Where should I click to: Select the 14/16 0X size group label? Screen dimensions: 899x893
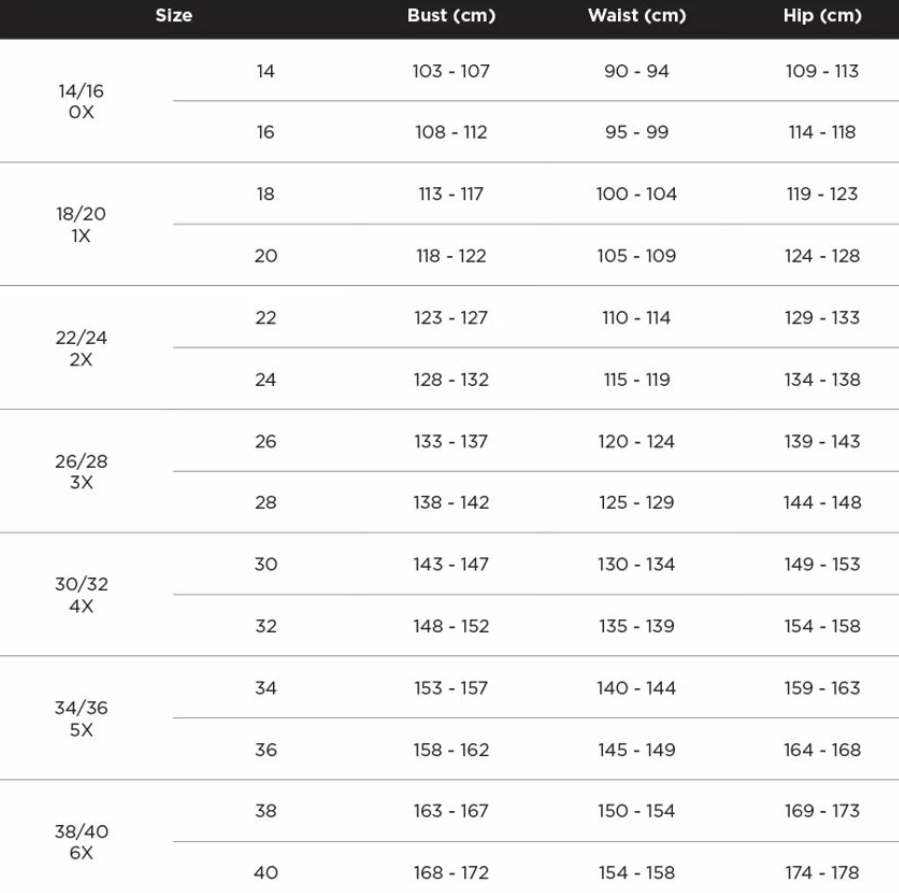[x=81, y=101]
